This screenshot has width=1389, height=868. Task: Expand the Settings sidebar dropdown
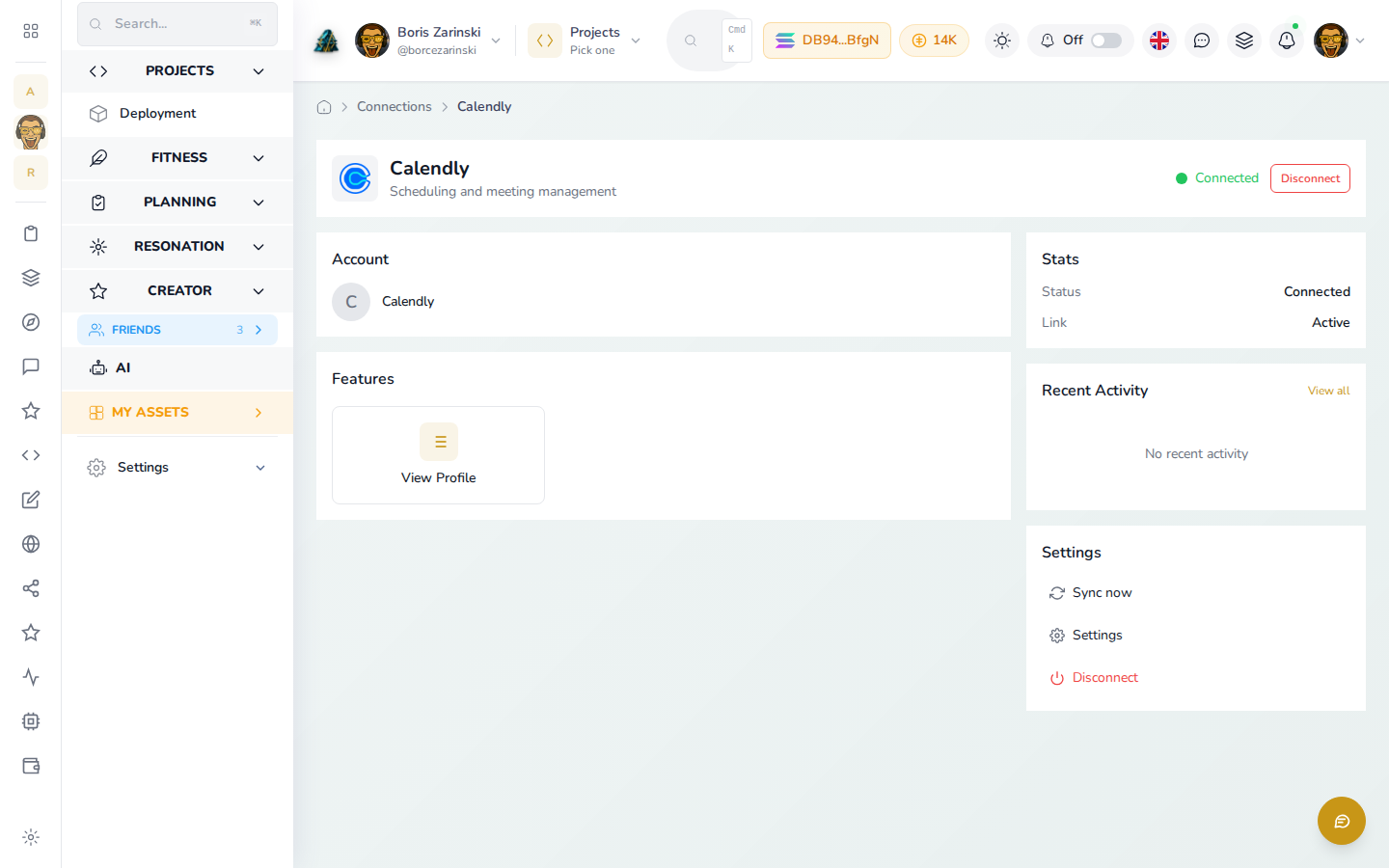[x=177, y=467]
